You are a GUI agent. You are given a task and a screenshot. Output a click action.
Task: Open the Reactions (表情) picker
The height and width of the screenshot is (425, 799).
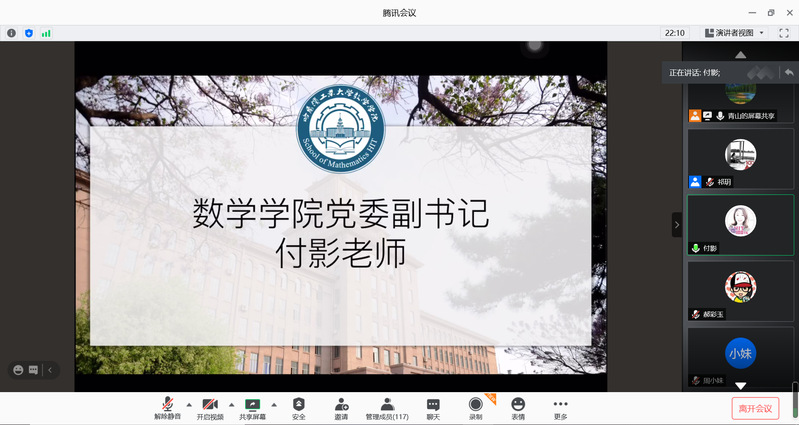pos(518,407)
